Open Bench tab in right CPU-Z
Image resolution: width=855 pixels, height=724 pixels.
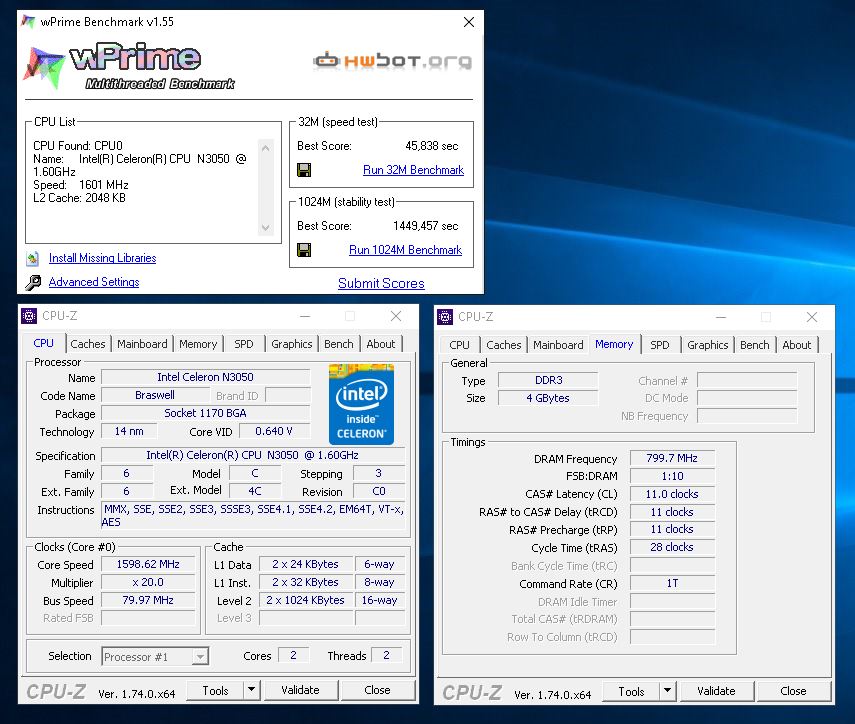pos(755,345)
